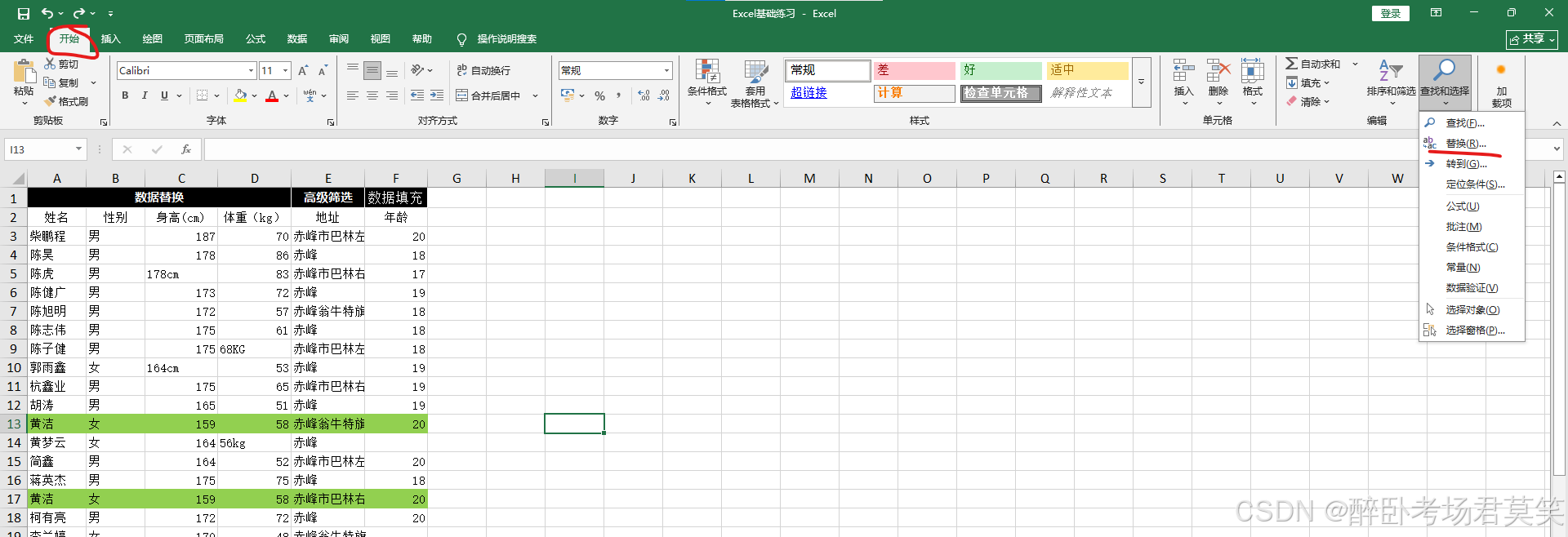Screen dimensions: 1568x537
Task: Click the Redo arrow icon
Action: click(x=79, y=13)
